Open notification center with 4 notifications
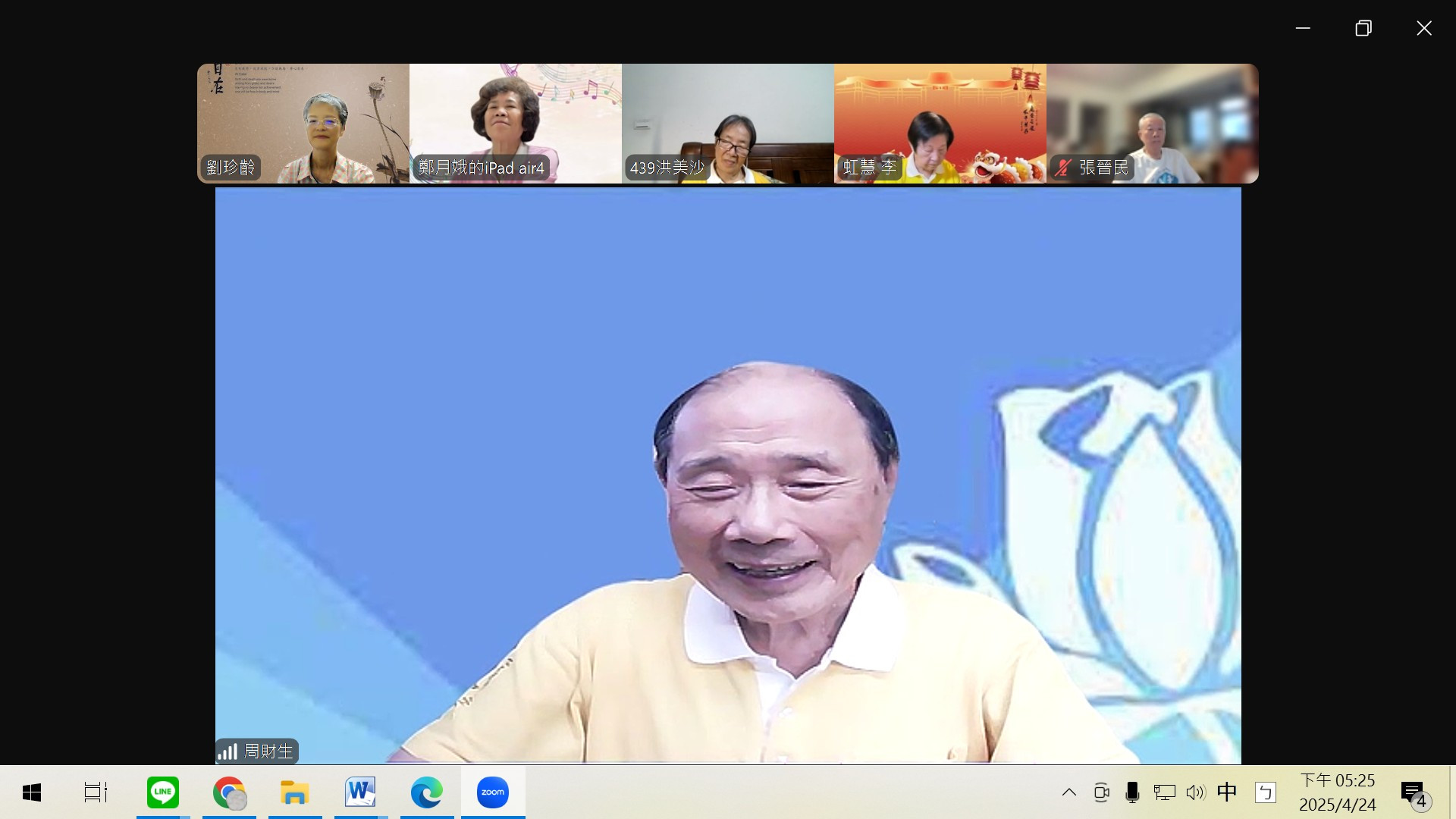 pos(1414,793)
